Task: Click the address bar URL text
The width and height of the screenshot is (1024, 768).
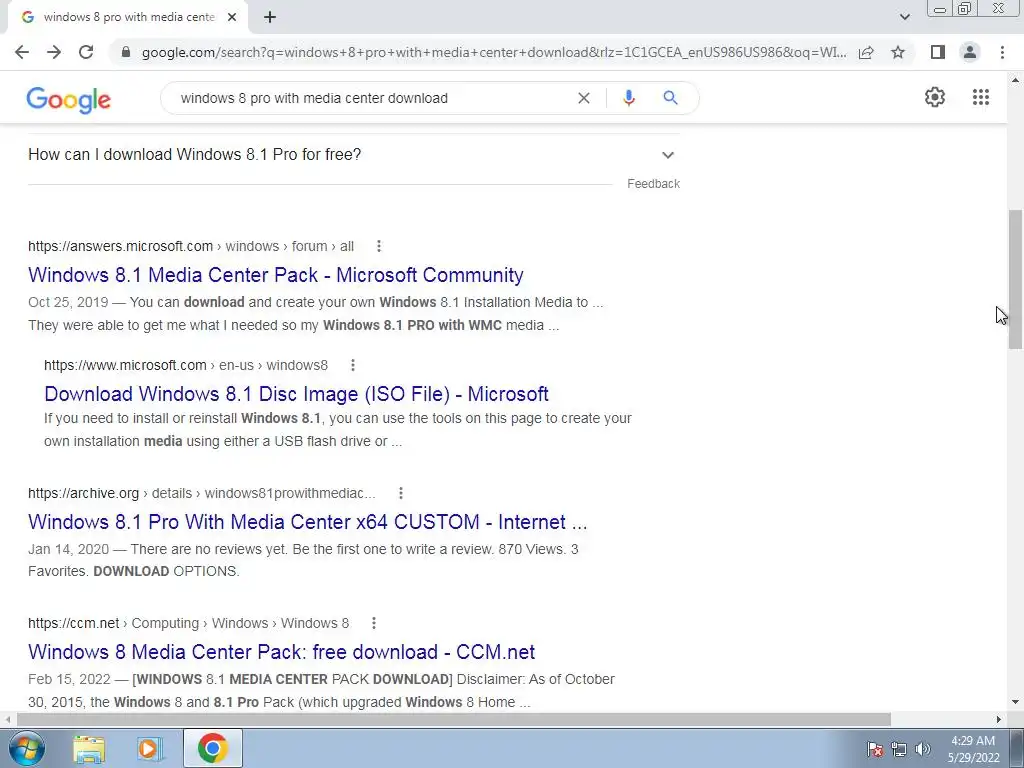Action: pos(494,52)
